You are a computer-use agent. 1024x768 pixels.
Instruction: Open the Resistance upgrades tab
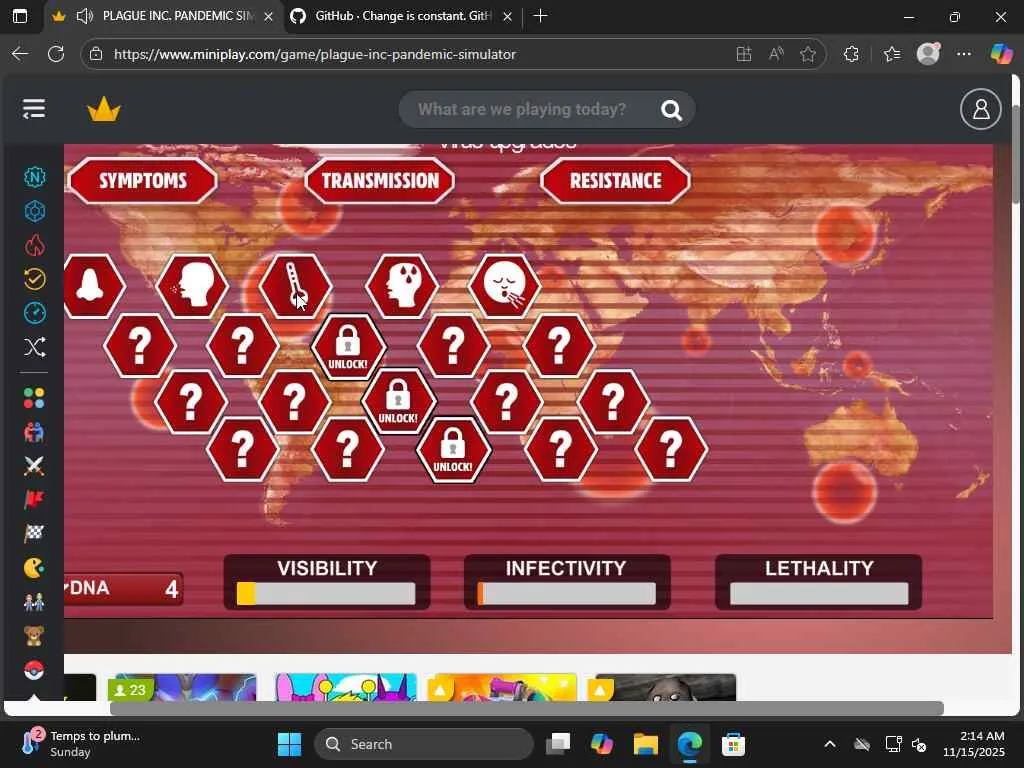point(615,180)
